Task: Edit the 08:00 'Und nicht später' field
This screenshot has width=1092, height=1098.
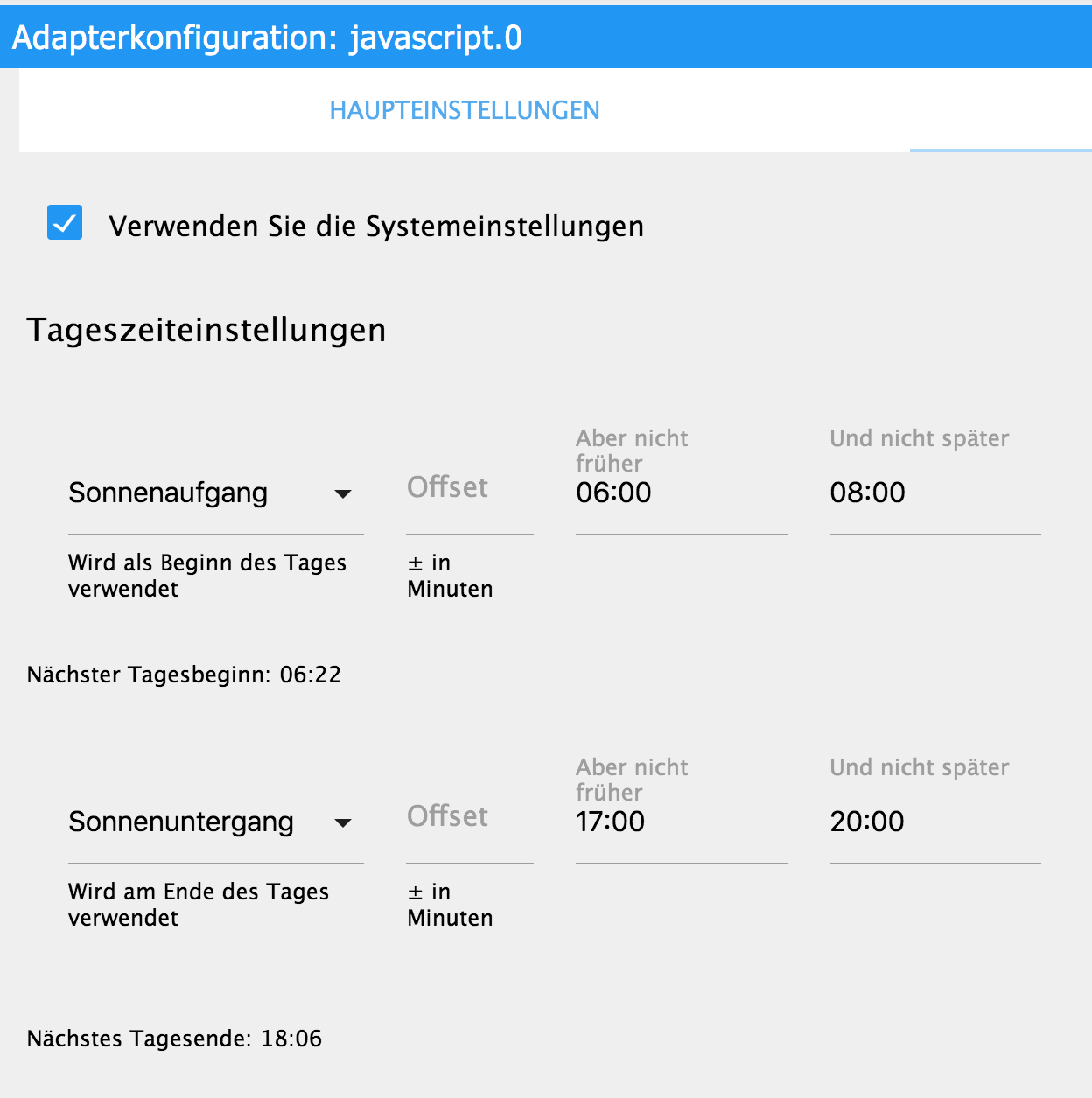Action: (934, 493)
